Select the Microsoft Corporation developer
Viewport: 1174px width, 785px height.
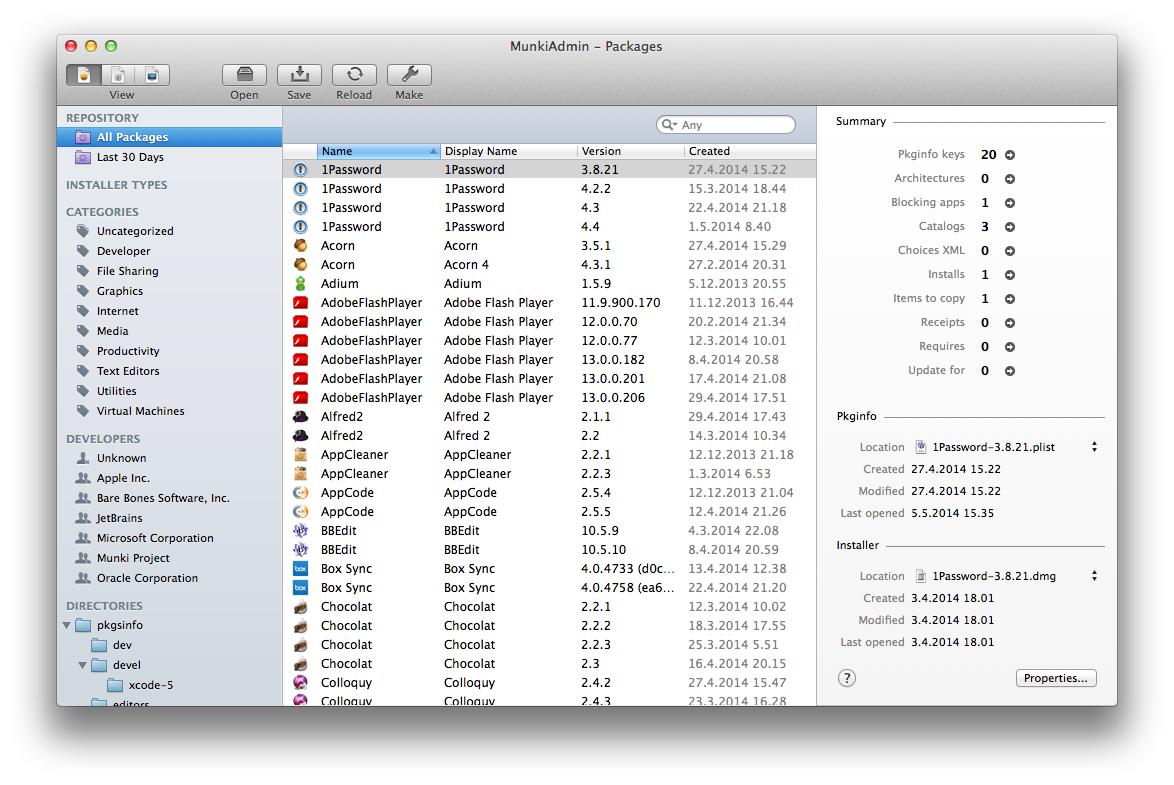click(x=169, y=538)
